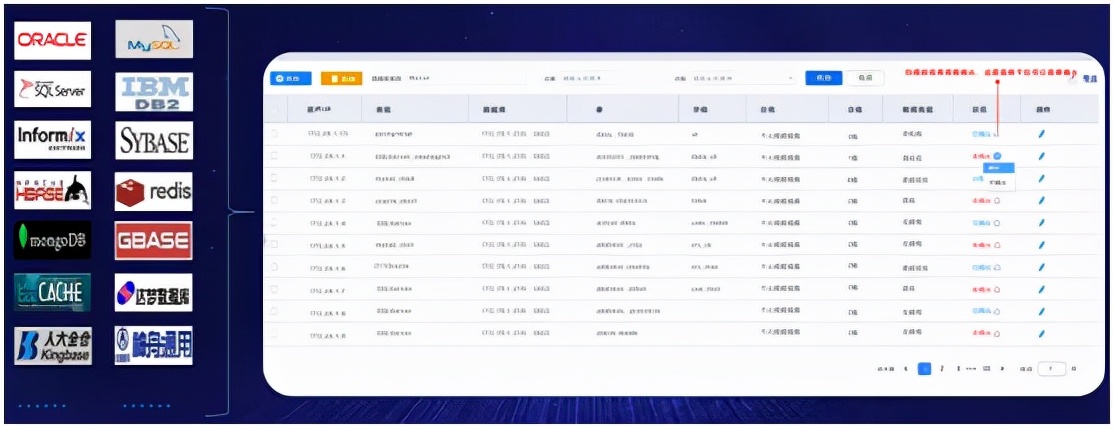Viewport: 1114px width, 428px height.
Task: Click the status circle icon in the sixth row
Action: pos(997,245)
